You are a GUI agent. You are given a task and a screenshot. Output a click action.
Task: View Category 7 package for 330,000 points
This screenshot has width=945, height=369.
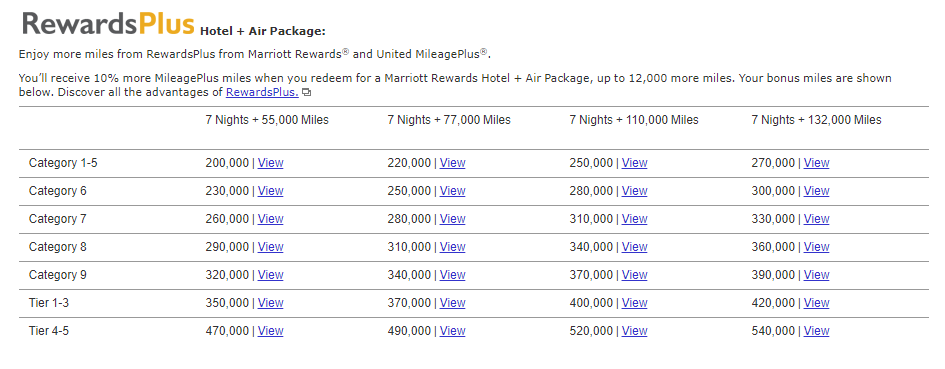coord(817,219)
